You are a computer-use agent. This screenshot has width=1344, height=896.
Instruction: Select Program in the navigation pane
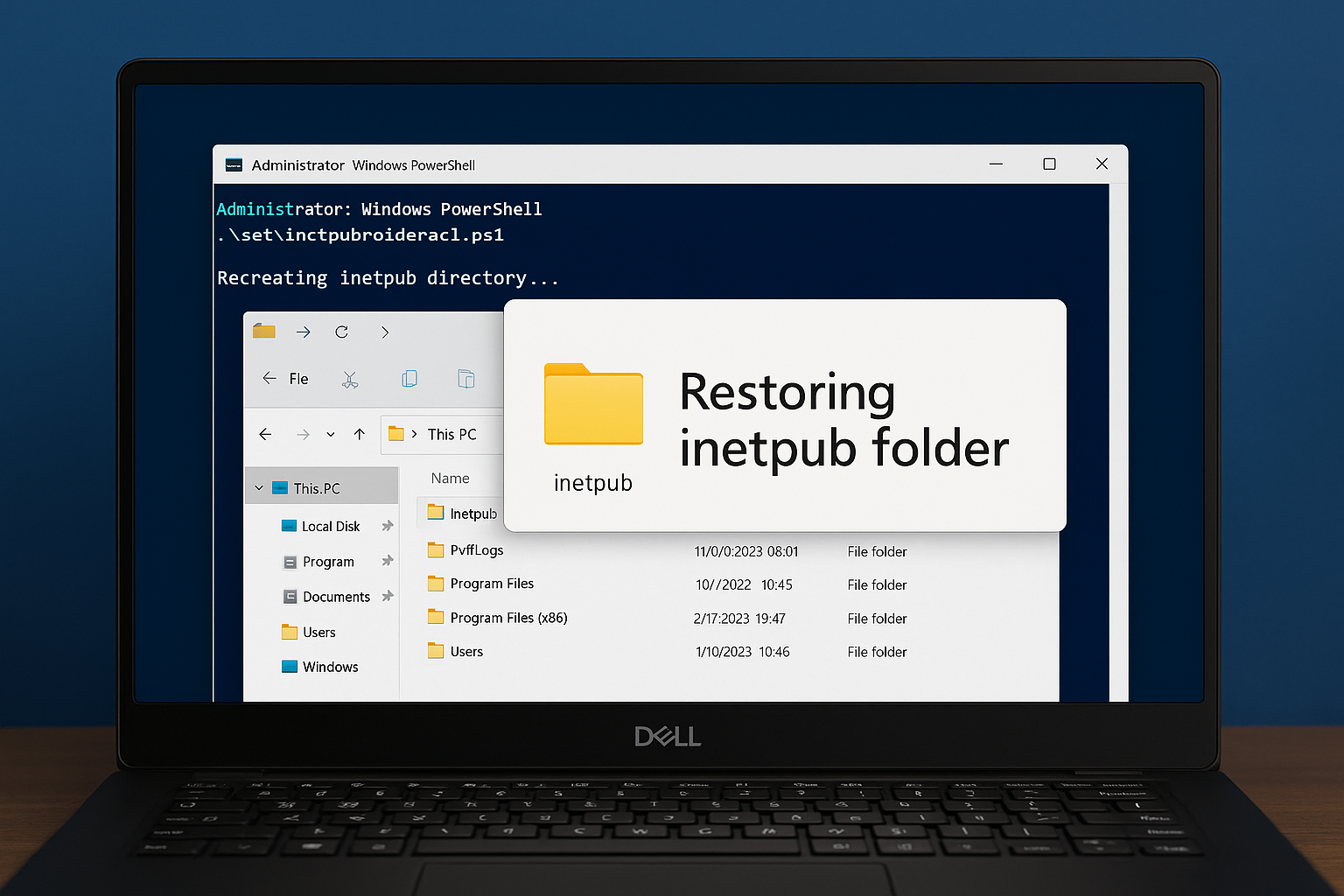tap(328, 562)
